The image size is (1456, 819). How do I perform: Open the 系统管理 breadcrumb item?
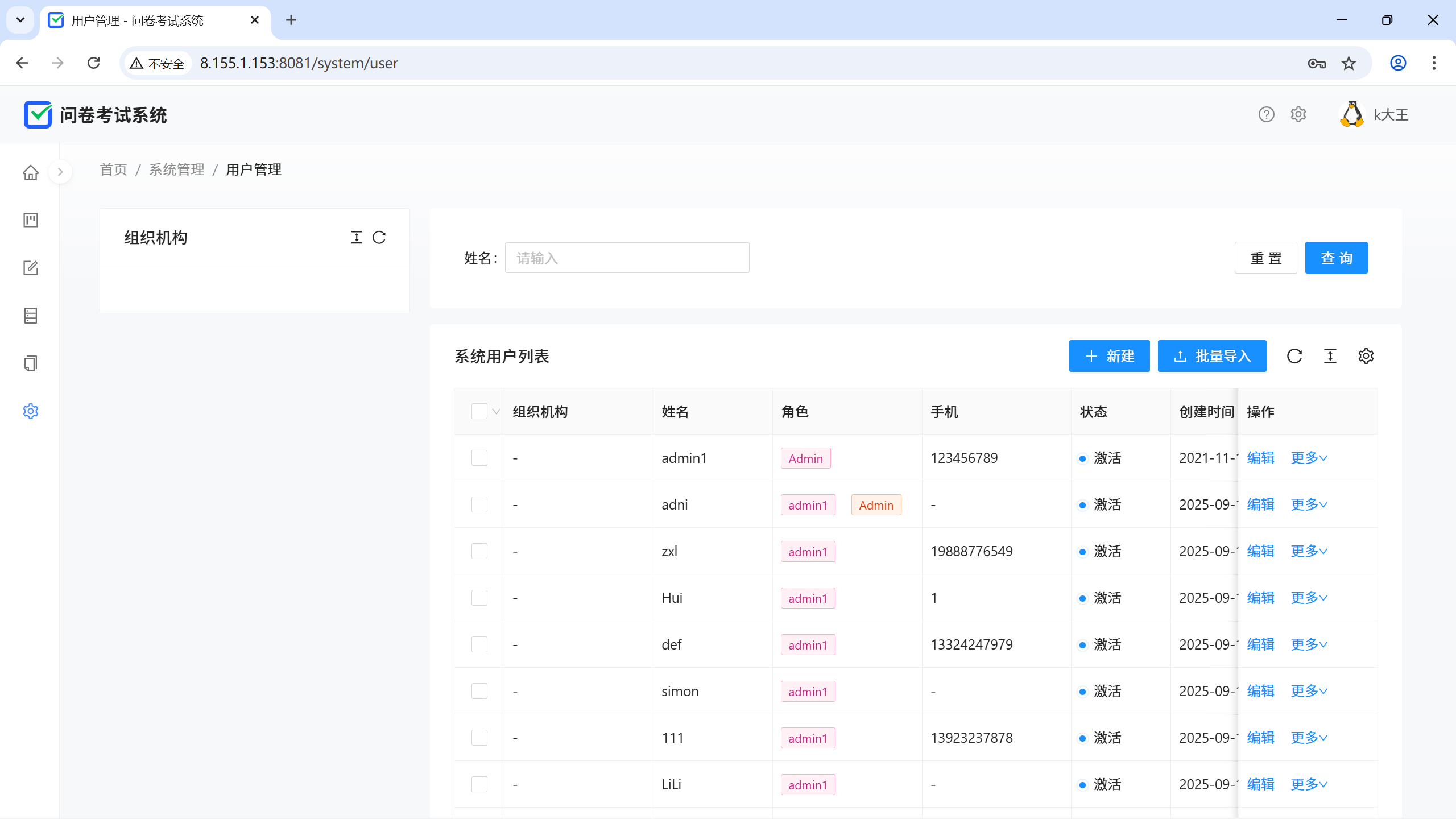pos(177,169)
